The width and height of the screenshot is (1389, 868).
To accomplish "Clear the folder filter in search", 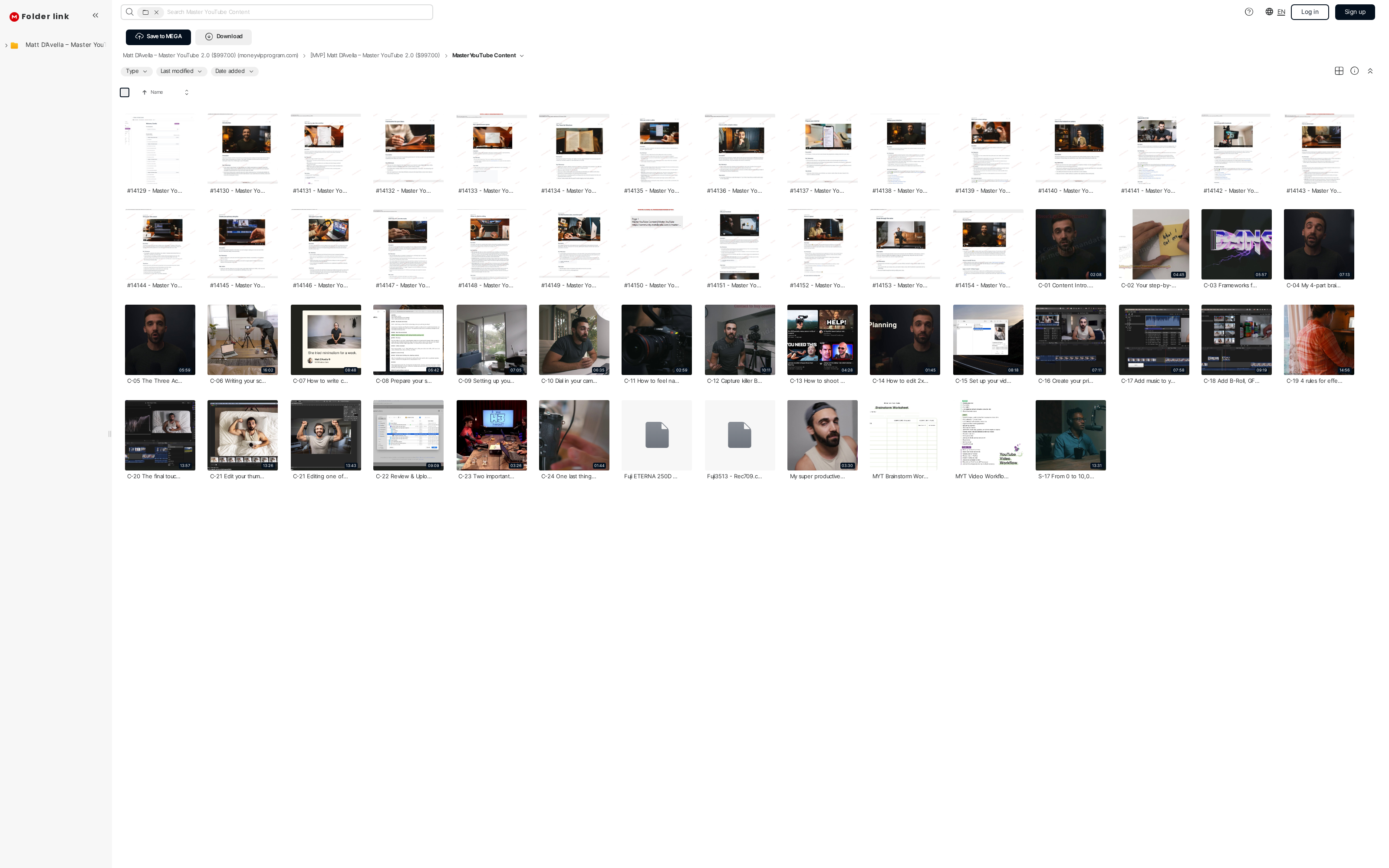I will click(156, 12).
